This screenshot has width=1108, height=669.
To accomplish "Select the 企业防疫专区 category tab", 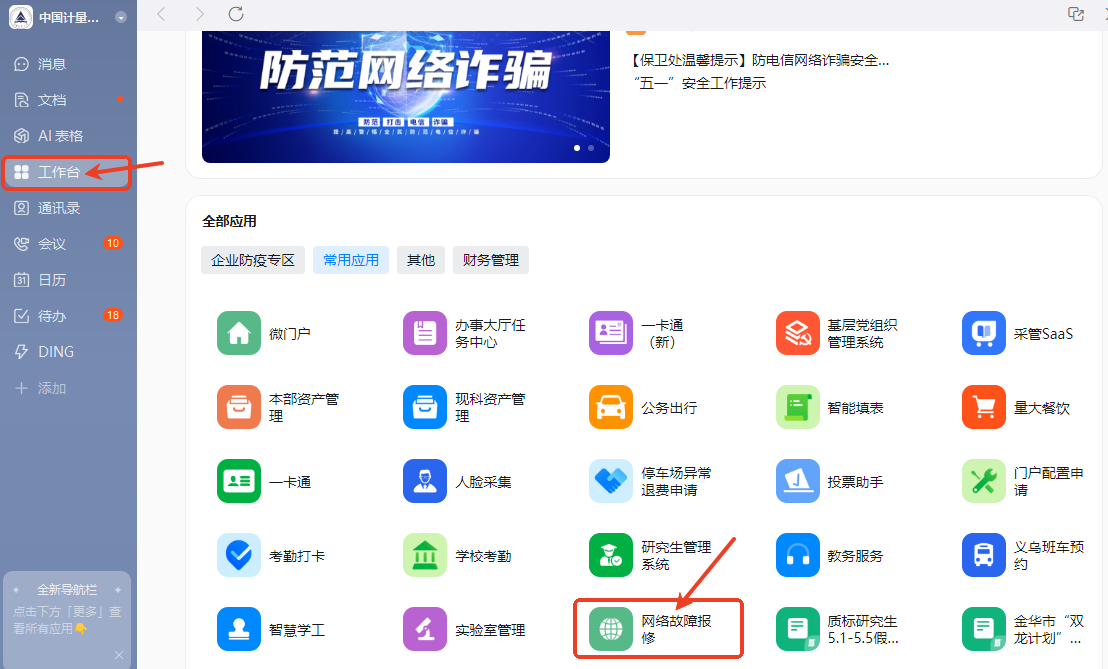I will tap(253, 260).
